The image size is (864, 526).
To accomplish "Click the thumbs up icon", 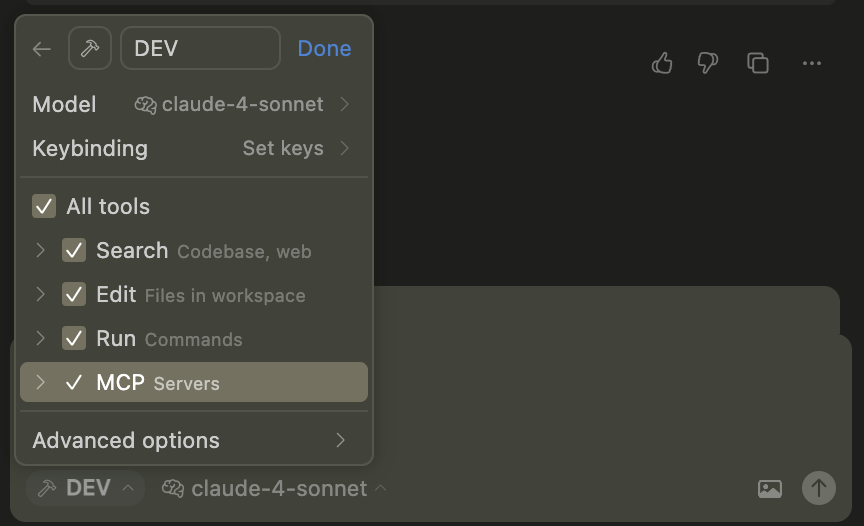I will [662, 63].
